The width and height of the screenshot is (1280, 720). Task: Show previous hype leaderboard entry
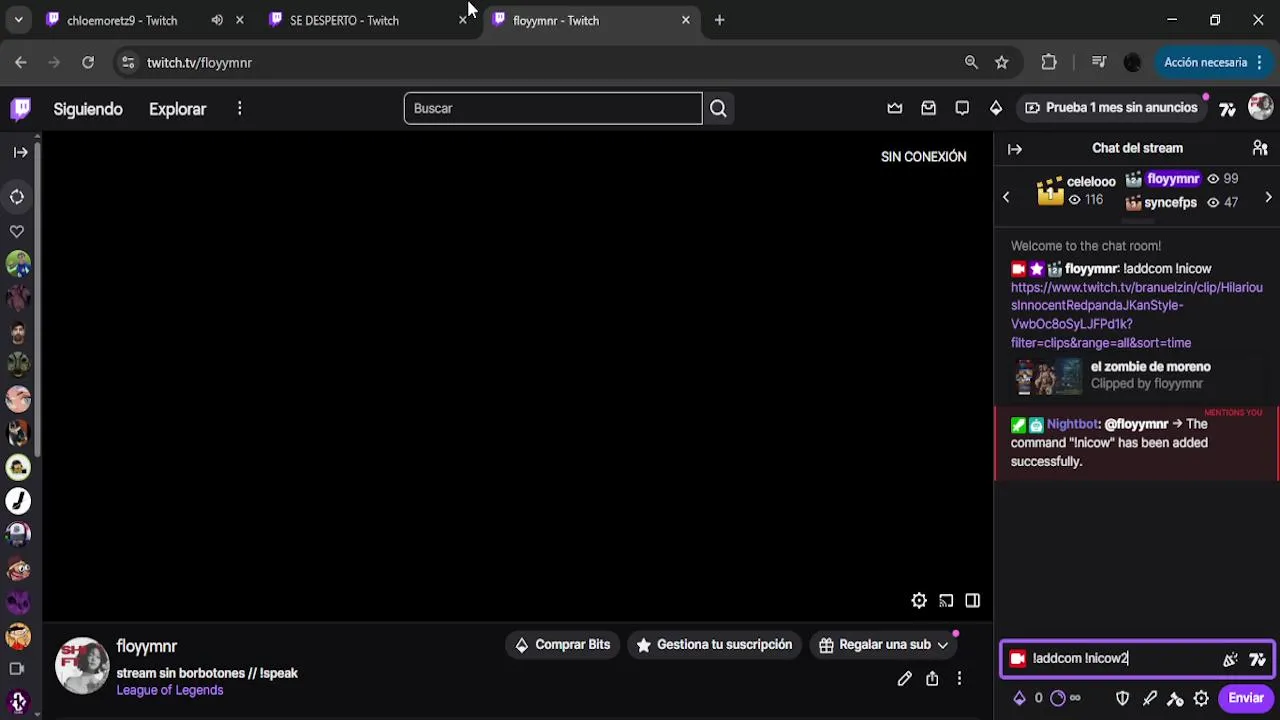pyautogui.click(x=1006, y=197)
